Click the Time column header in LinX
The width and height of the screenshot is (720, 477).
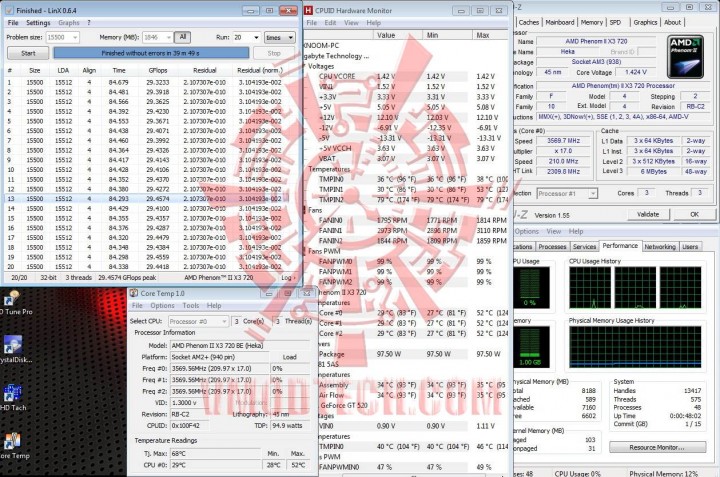(119, 70)
